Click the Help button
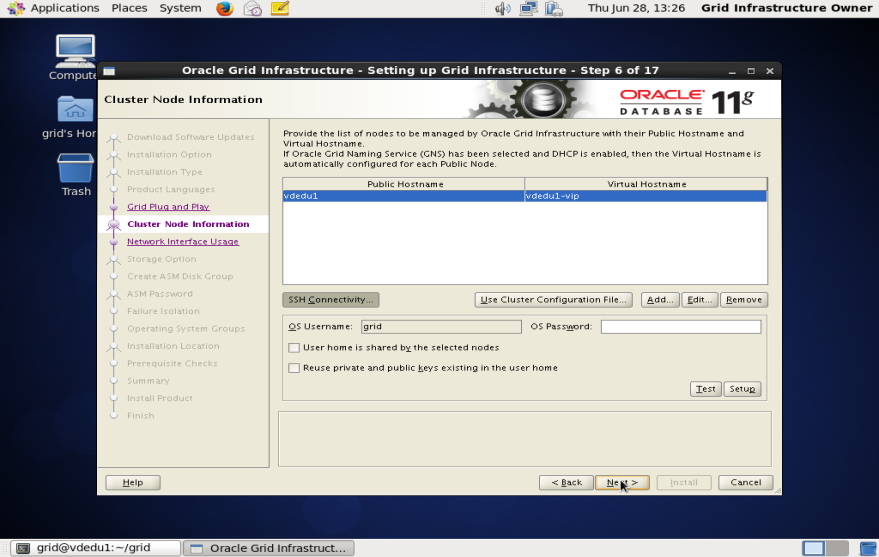The height and width of the screenshot is (557, 879). (x=133, y=482)
